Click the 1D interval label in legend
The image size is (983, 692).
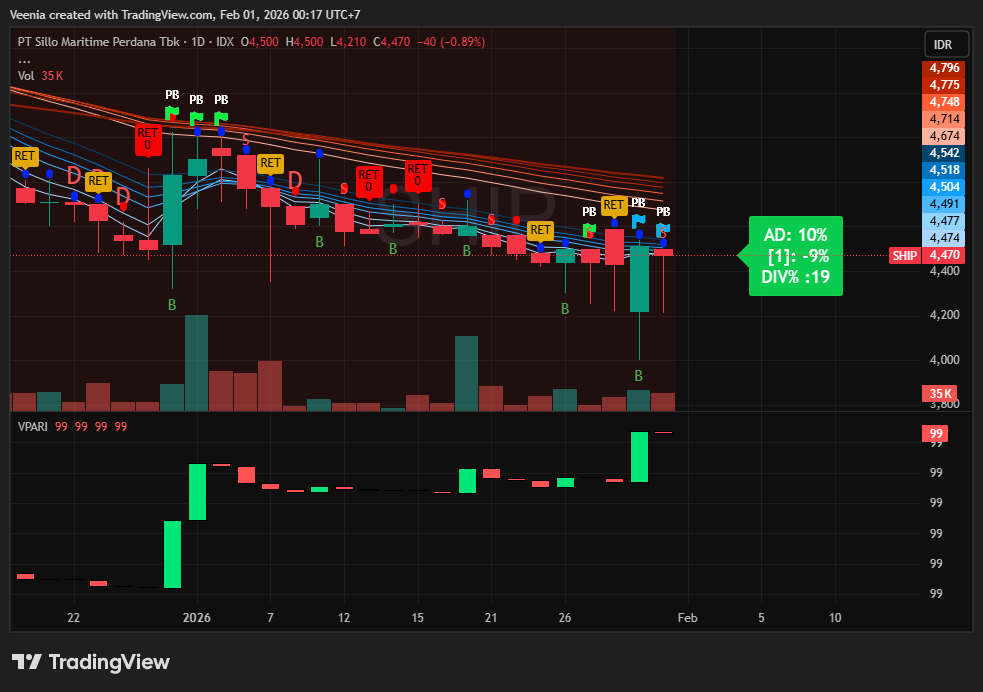[197, 42]
